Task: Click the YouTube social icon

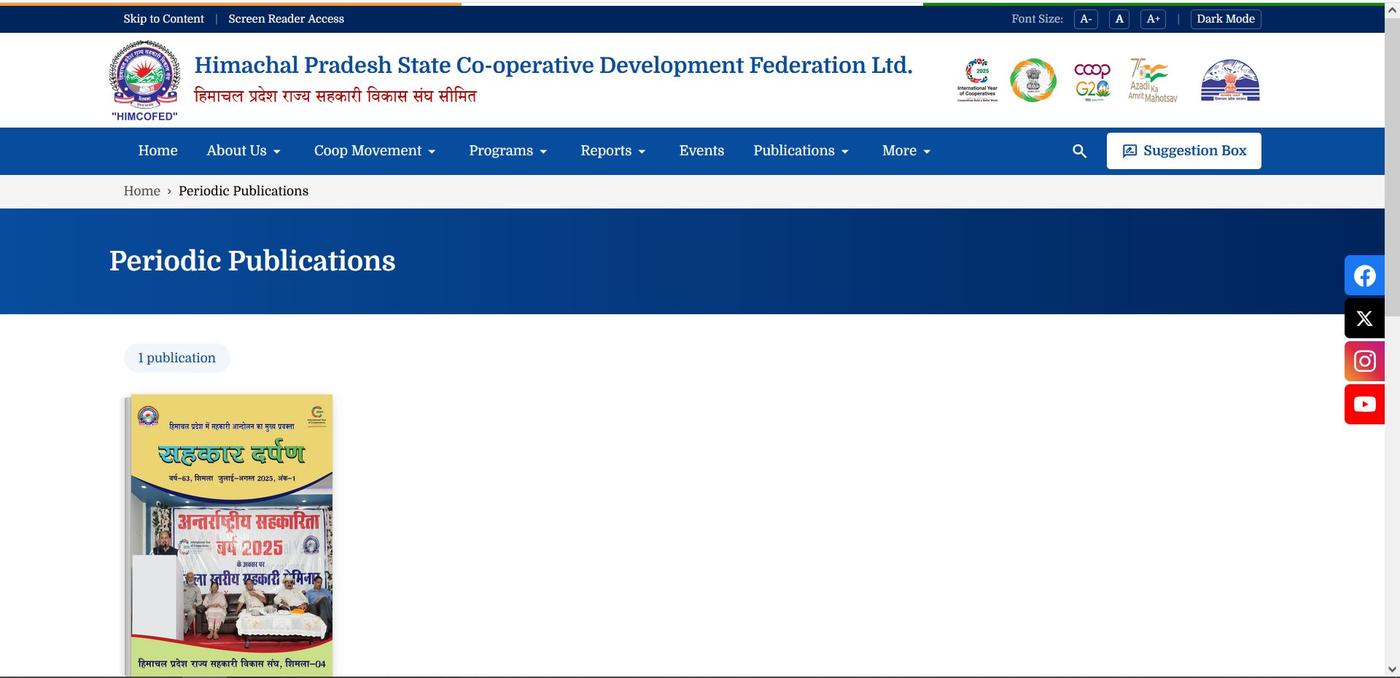Action: (x=1364, y=404)
